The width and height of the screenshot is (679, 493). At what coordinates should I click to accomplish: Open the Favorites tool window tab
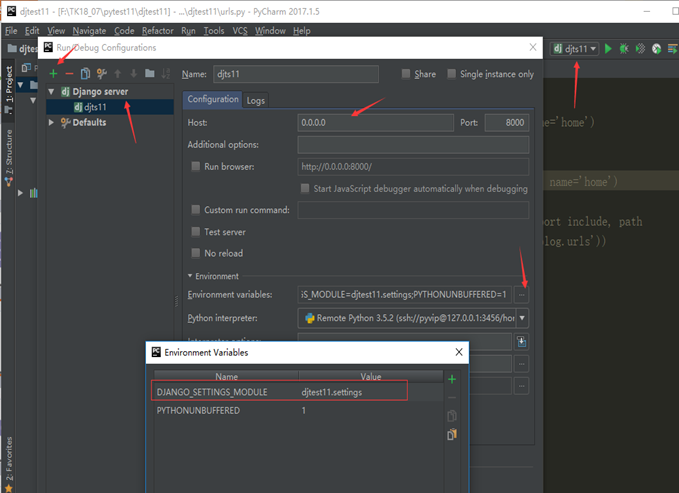pyautogui.click(x=9, y=464)
